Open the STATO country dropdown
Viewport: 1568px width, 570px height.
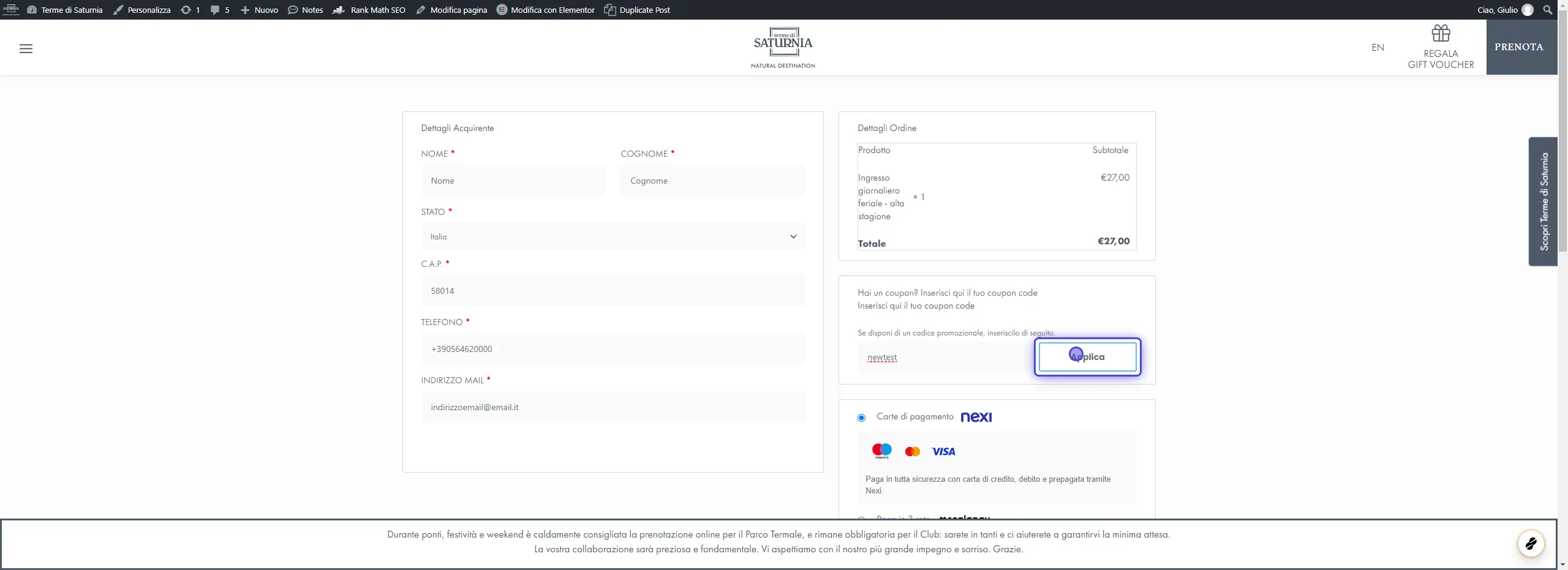click(613, 236)
